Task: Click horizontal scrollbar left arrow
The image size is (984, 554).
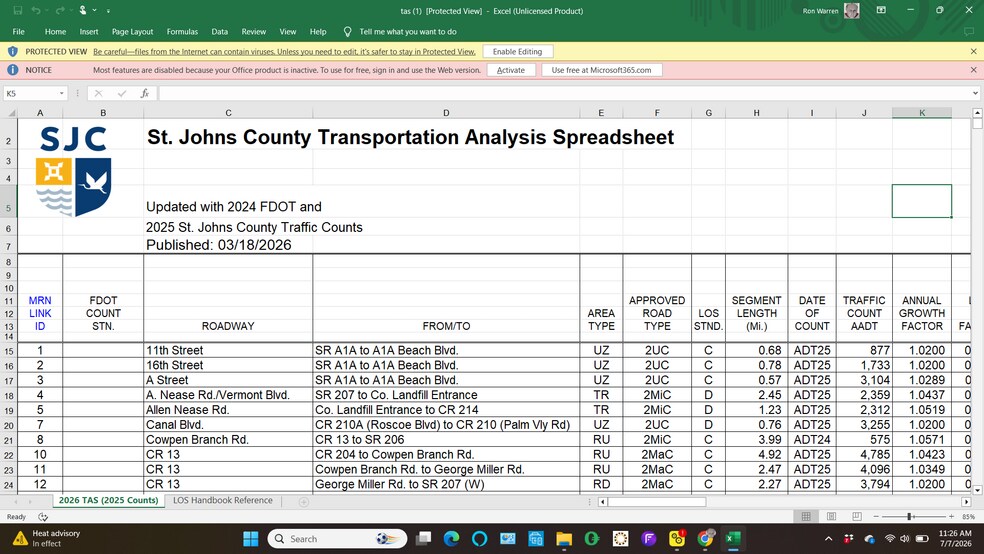Action: pyautogui.click(x=602, y=501)
